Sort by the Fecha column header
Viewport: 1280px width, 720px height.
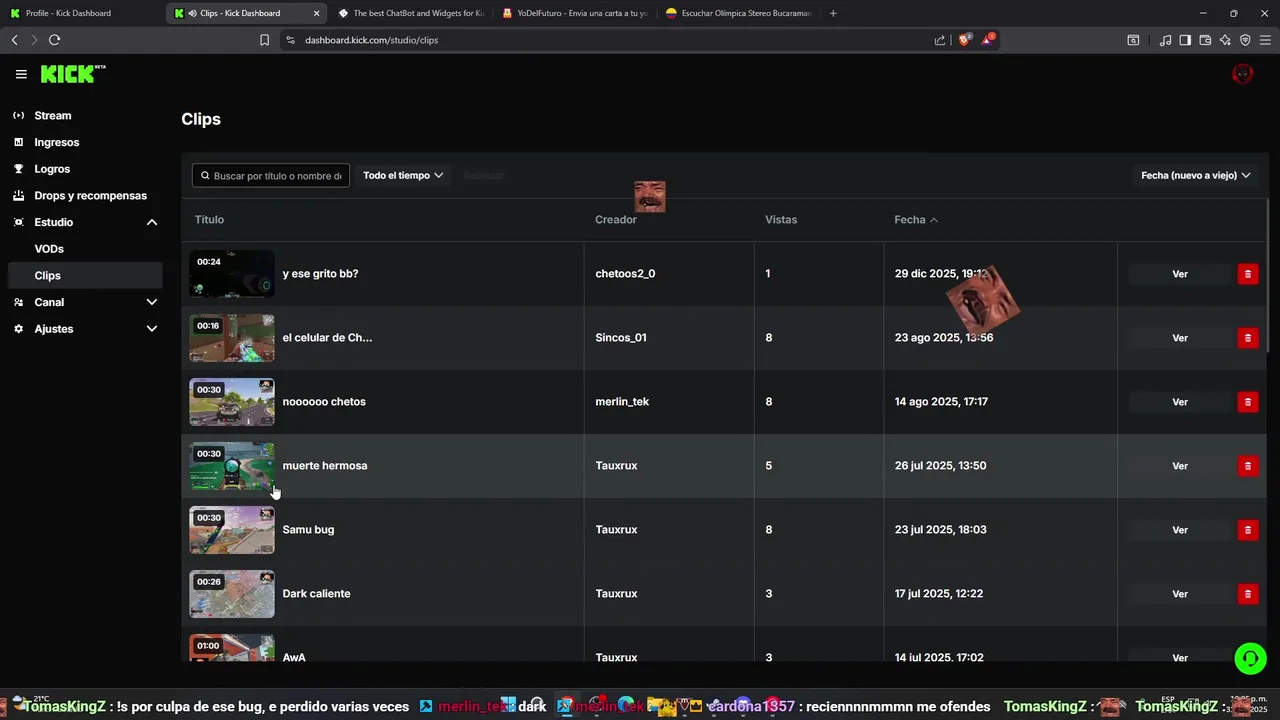pos(916,220)
